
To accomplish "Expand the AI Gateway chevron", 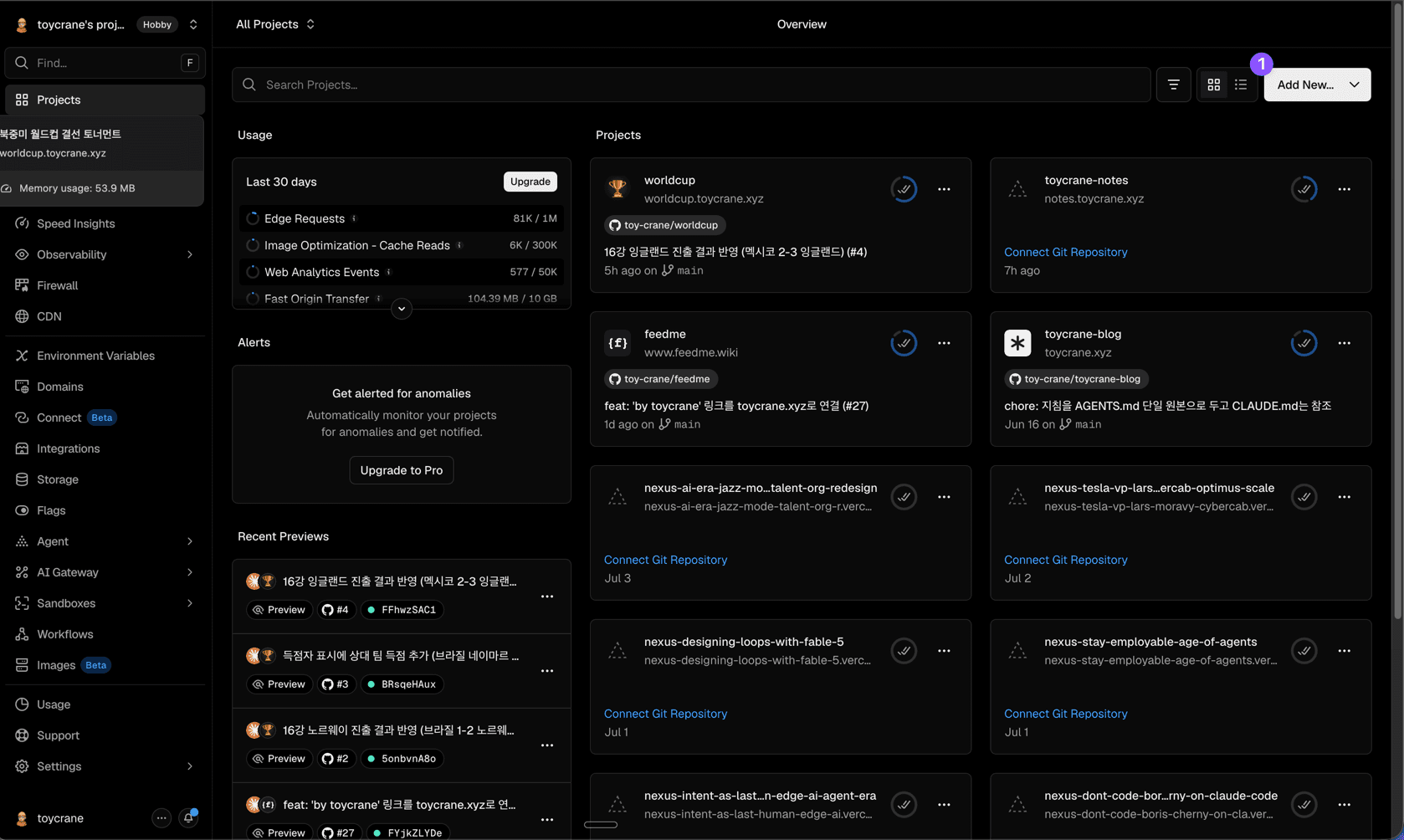I will 190,572.
